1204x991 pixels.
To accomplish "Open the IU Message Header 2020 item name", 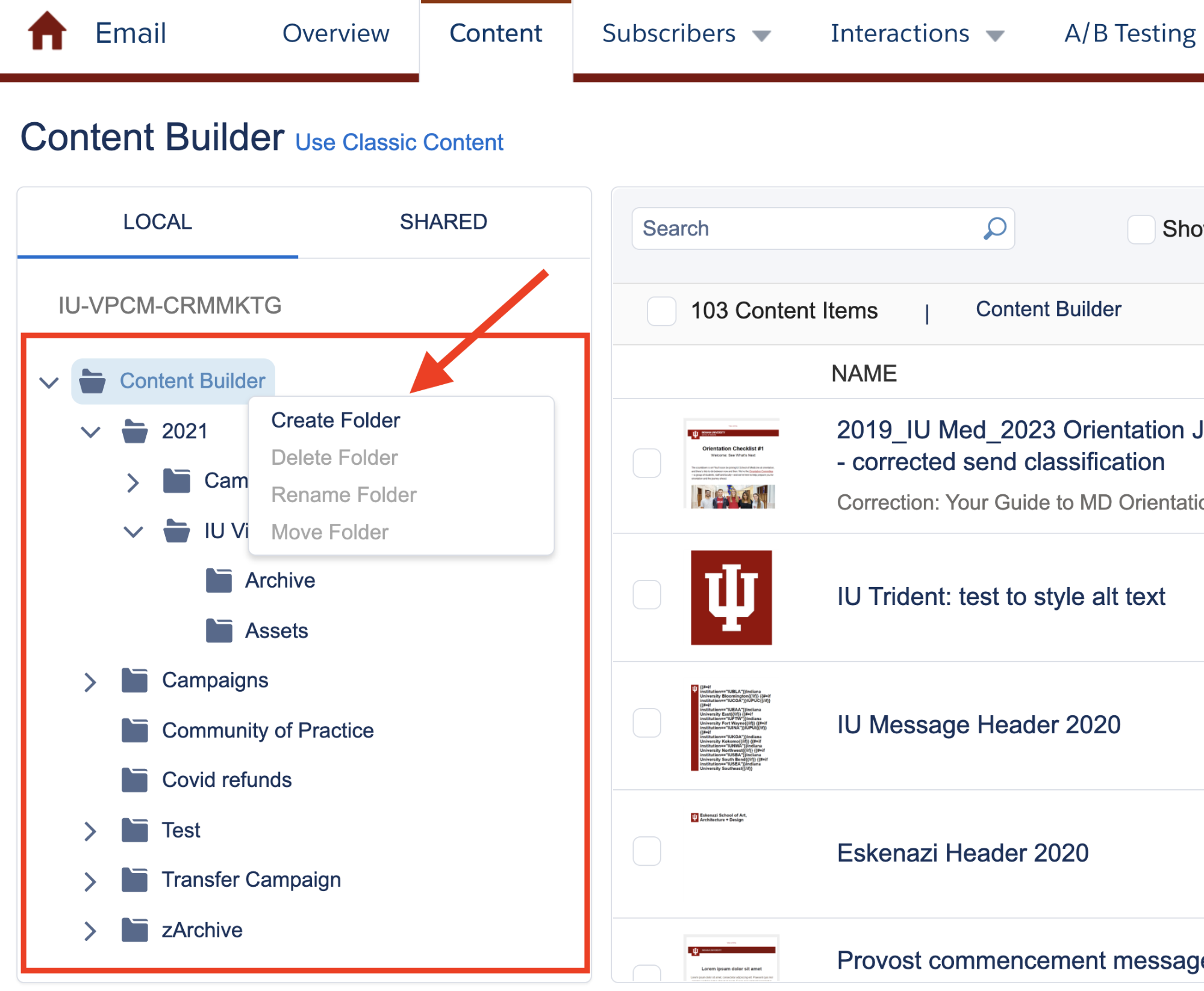I will point(979,725).
